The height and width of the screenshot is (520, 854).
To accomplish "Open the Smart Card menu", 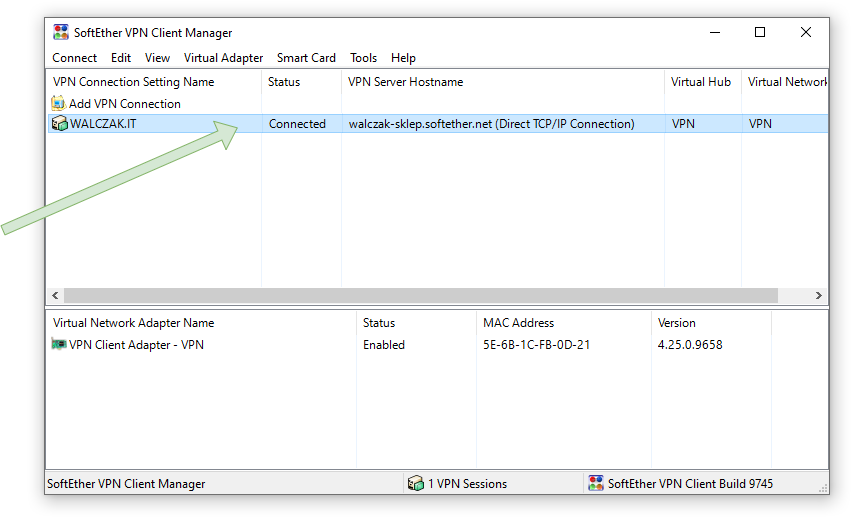I will coord(306,58).
